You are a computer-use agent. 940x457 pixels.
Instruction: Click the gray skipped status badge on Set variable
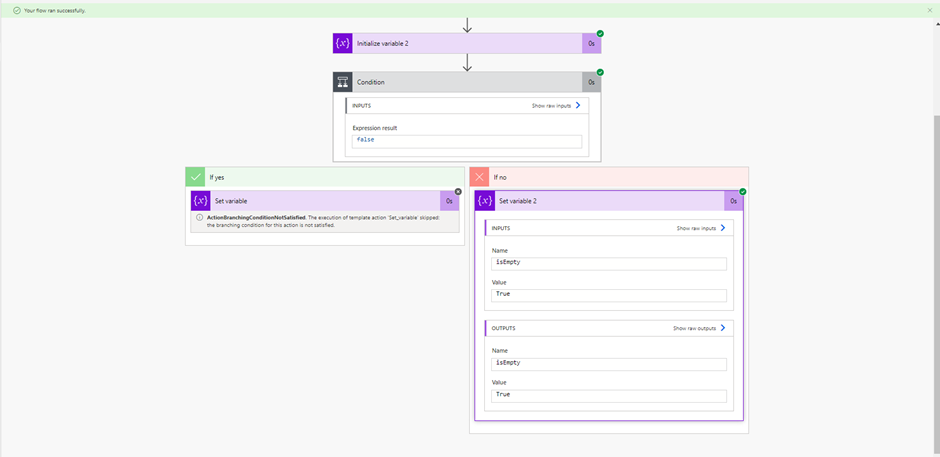pos(458,191)
